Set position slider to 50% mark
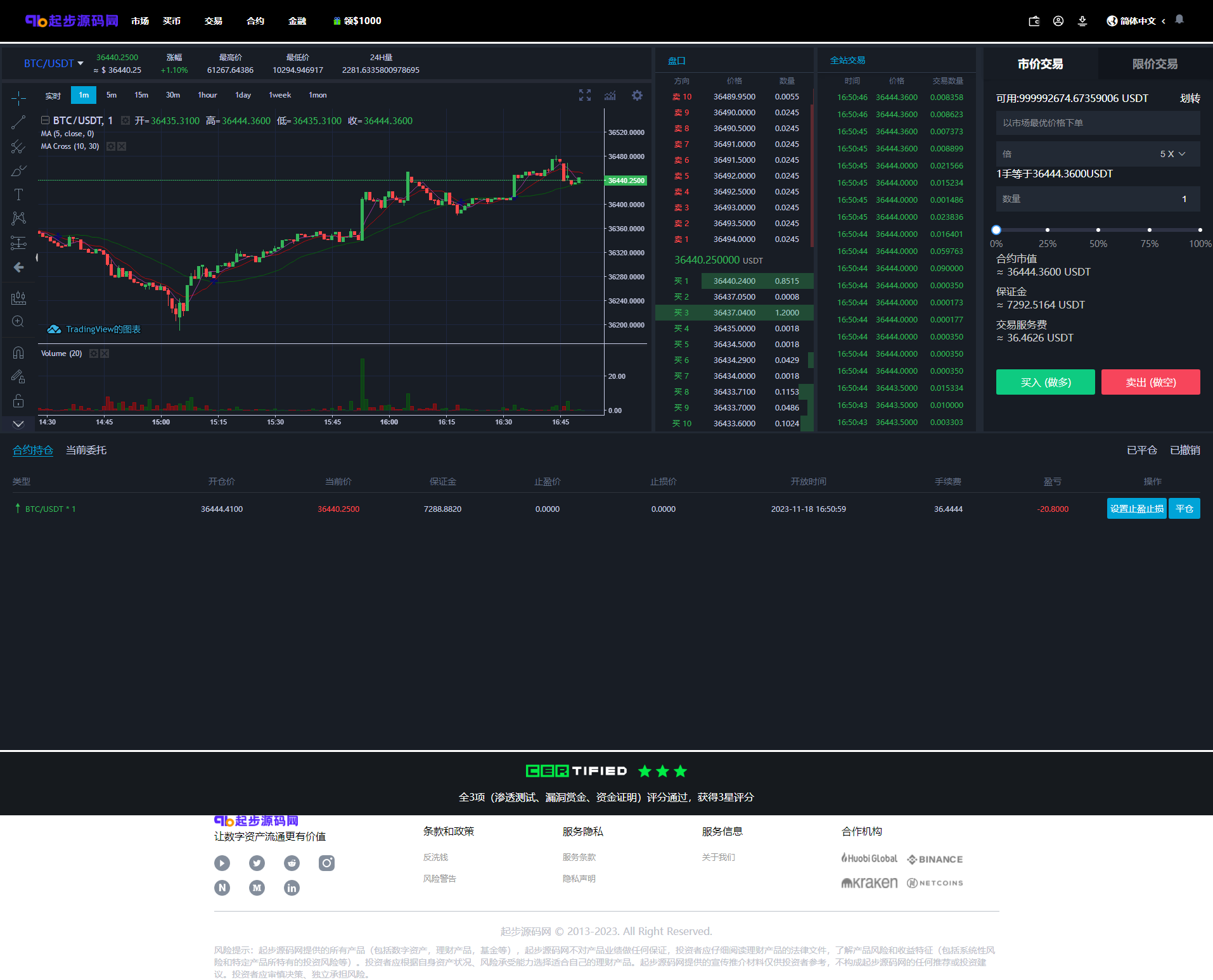This screenshot has width=1213, height=980. (1098, 230)
